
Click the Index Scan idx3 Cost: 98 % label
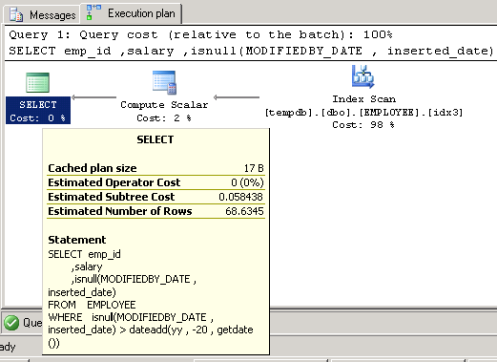pos(364,112)
